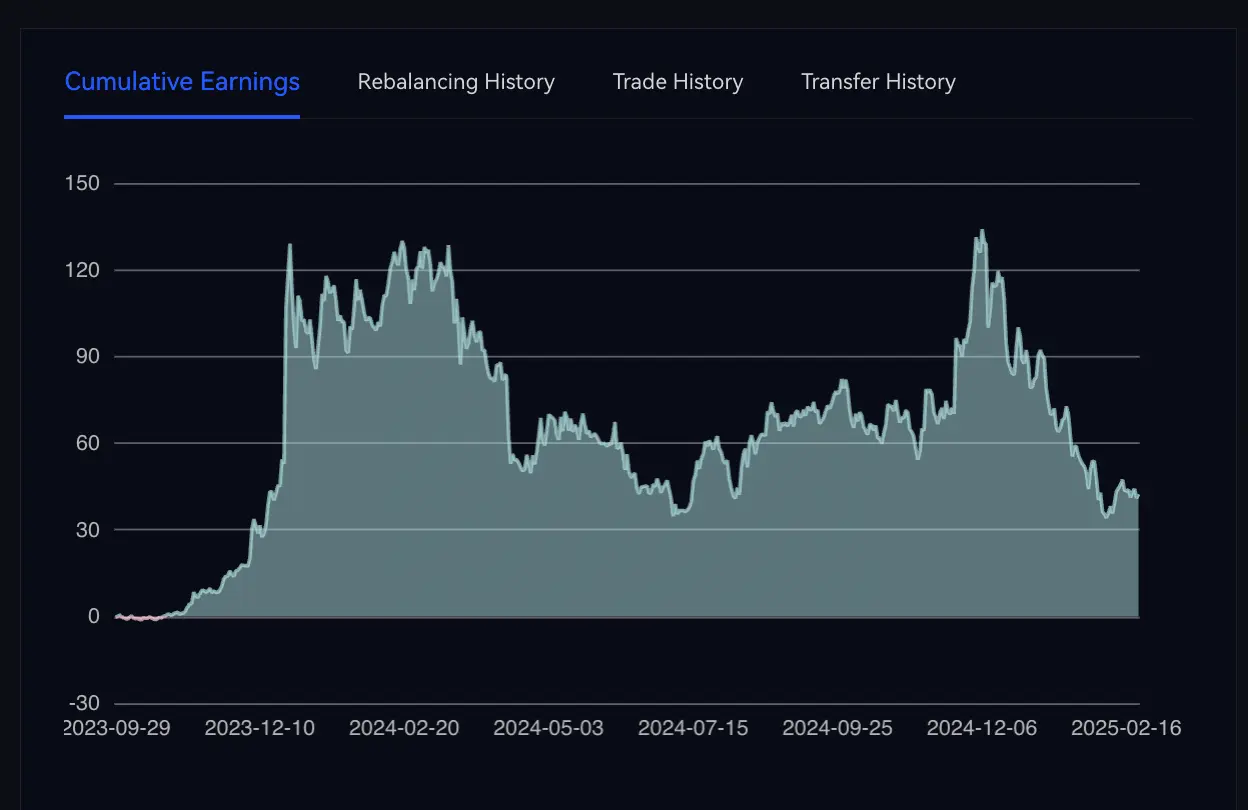Screen dimensions: 1248x810
Task: Click the 2023-09-29 date label on x-axis
Action: 117,728
